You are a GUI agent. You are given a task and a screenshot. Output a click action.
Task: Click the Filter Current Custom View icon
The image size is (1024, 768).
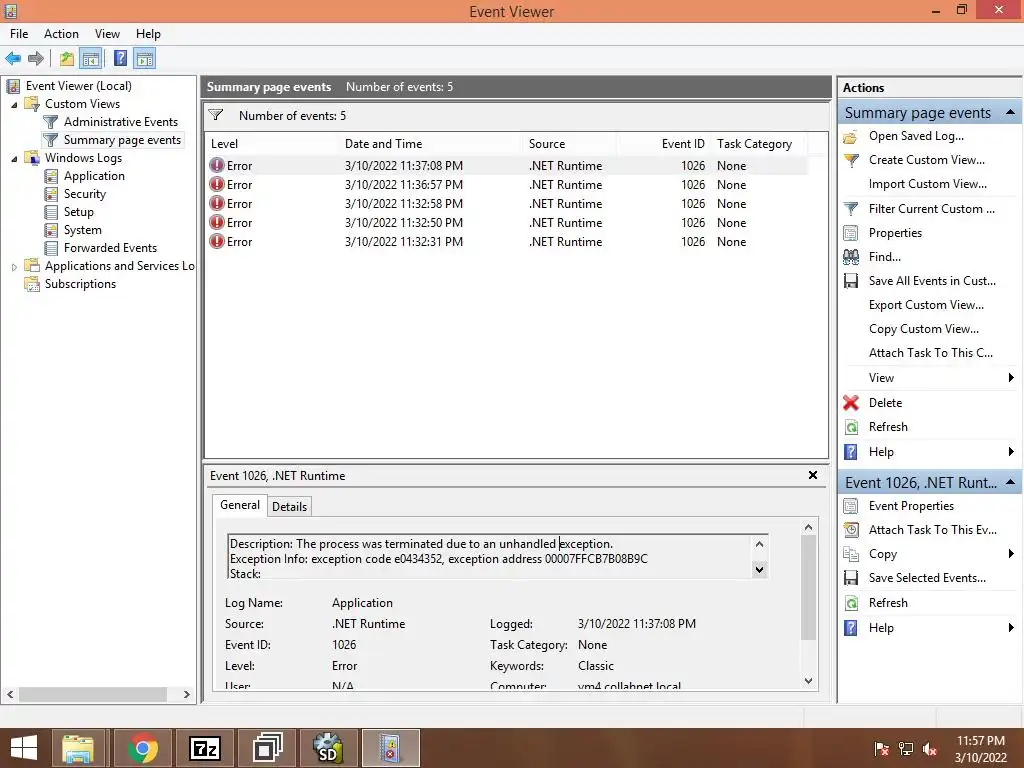851,209
